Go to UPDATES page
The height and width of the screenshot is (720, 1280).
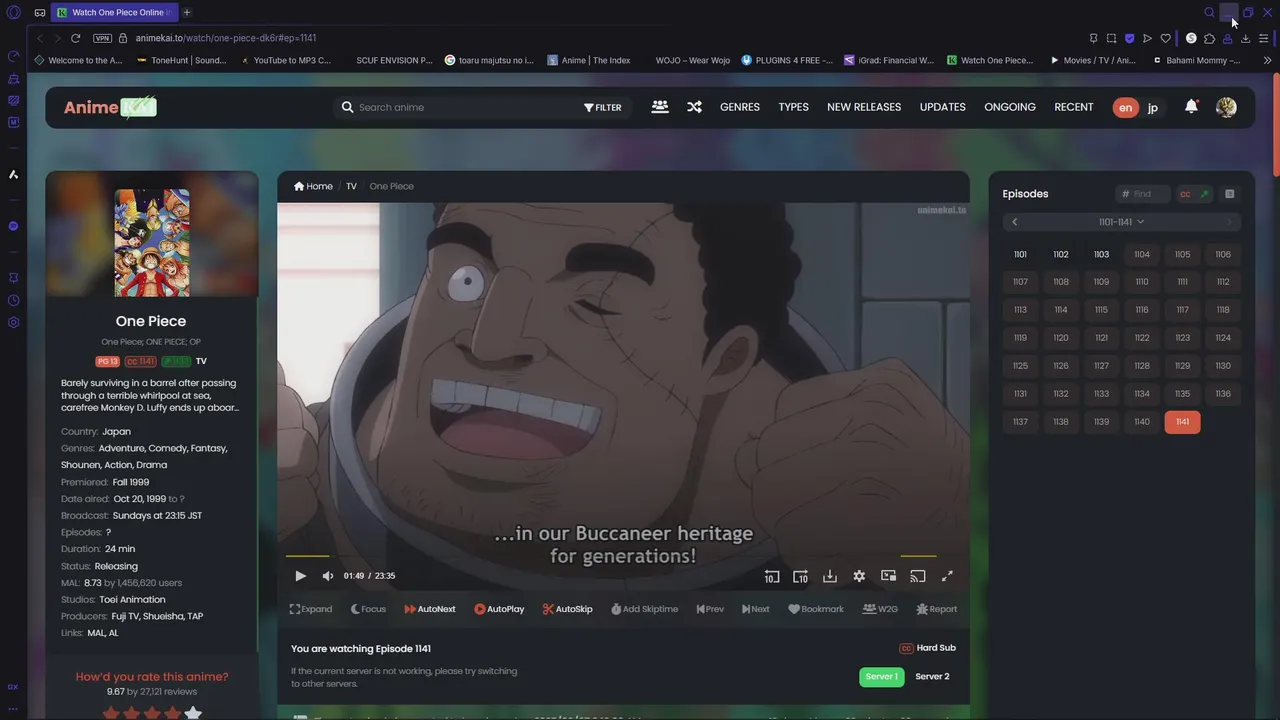tap(943, 107)
